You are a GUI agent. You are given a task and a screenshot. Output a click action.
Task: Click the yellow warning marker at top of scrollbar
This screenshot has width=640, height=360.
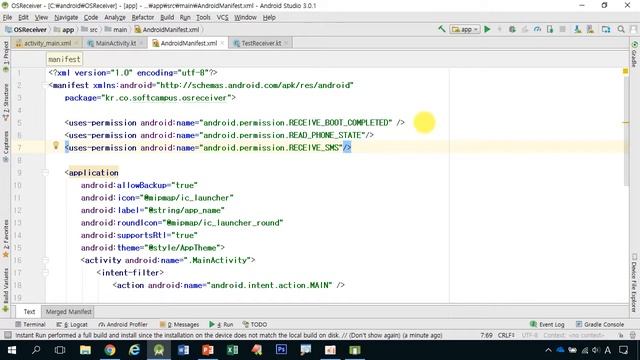coord(625,71)
